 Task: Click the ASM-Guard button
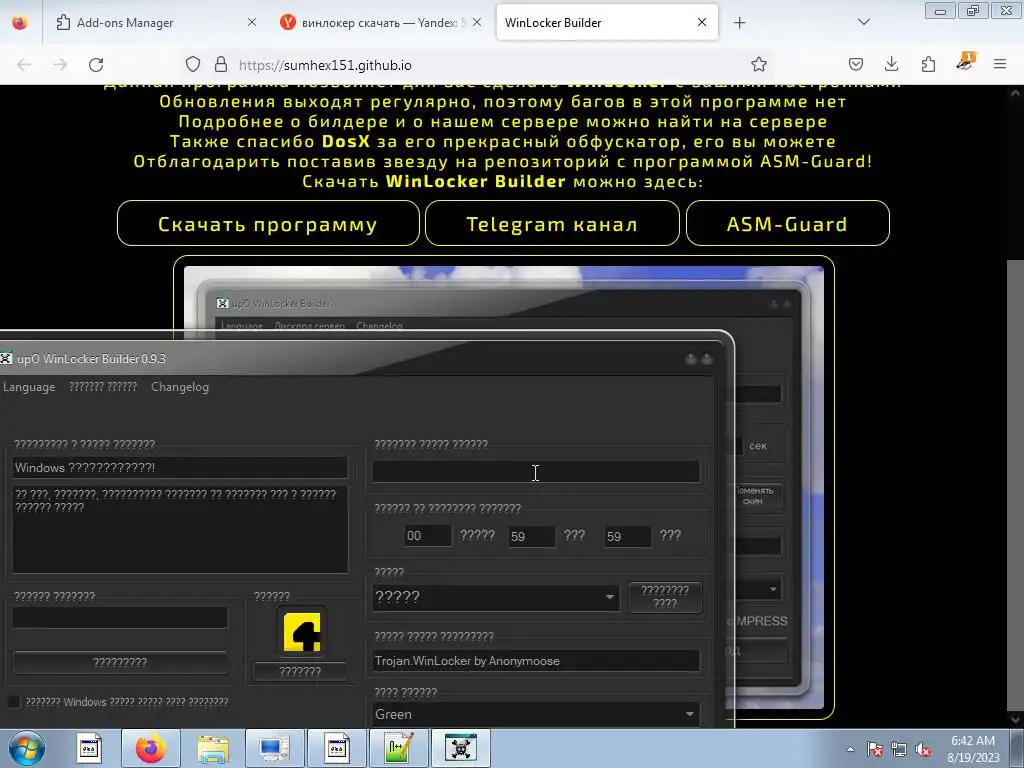coord(787,223)
